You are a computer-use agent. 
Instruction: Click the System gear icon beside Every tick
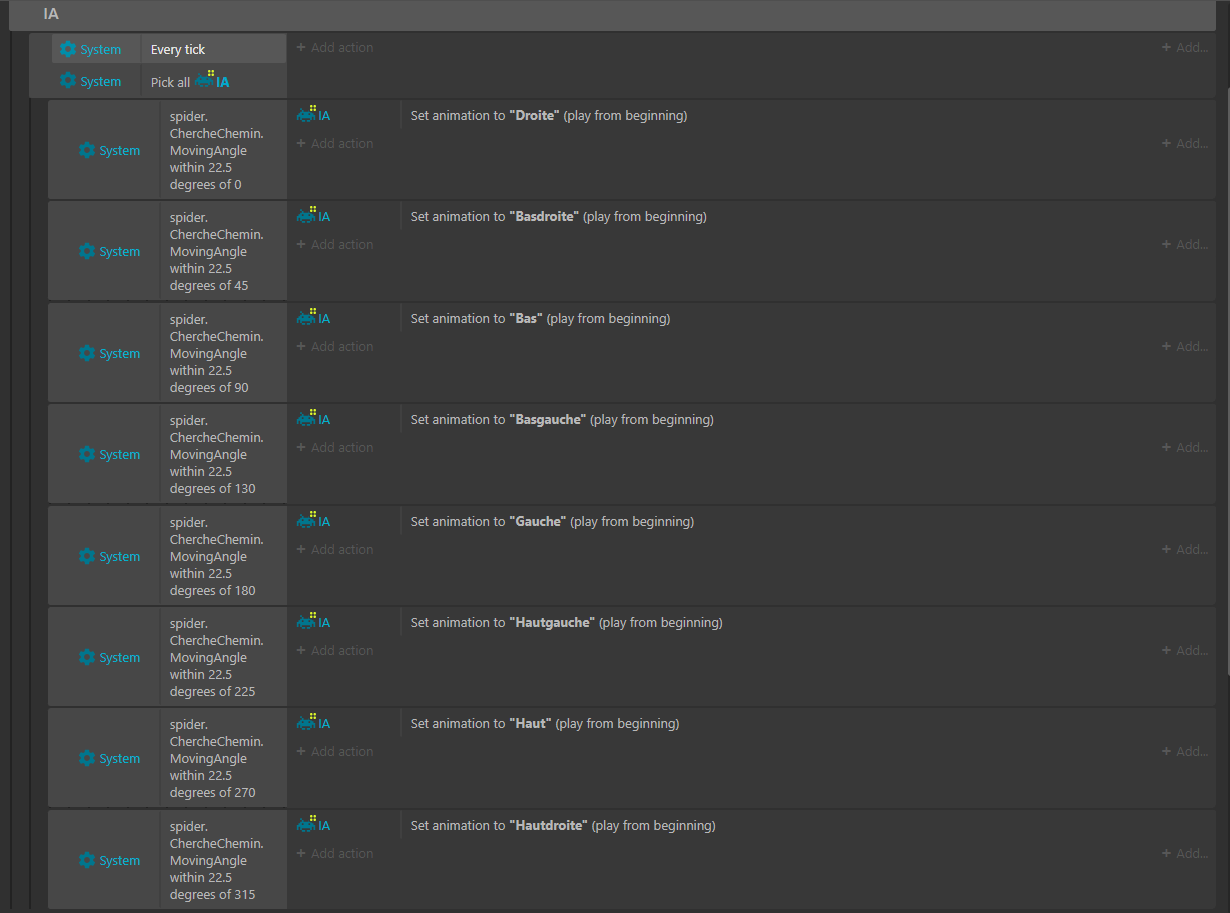tap(68, 49)
